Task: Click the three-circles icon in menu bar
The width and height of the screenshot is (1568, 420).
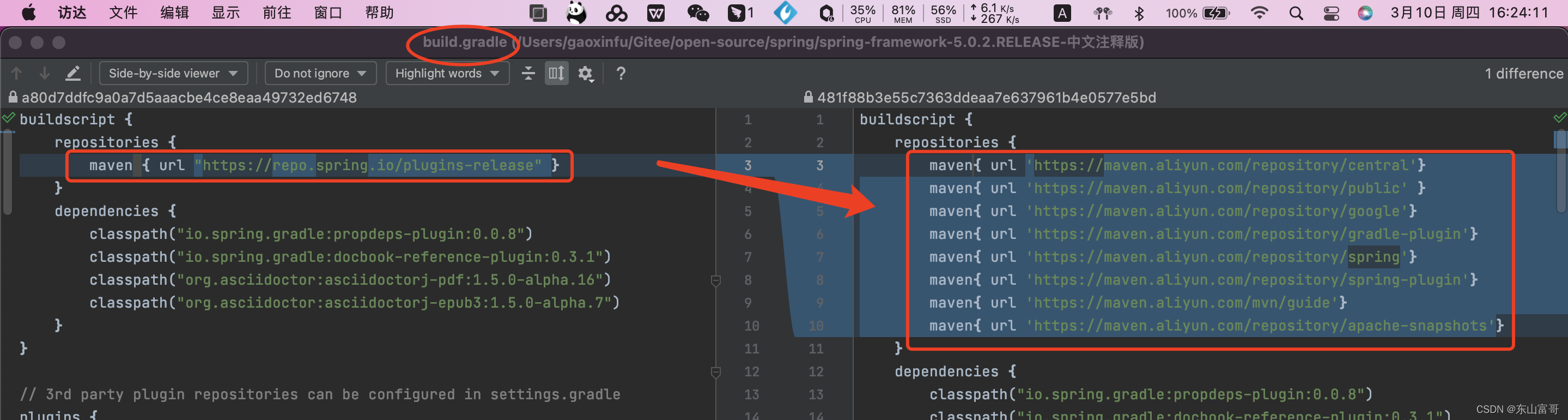Action: pyautogui.click(x=616, y=13)
